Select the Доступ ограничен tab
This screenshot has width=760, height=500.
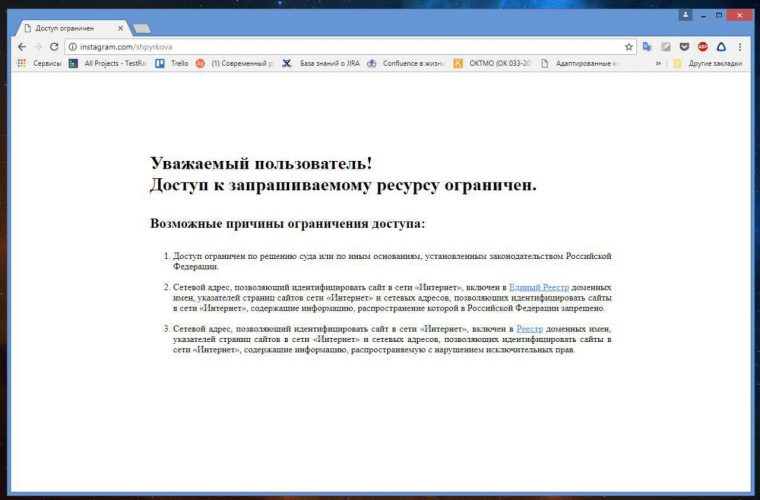pos(73,29)
